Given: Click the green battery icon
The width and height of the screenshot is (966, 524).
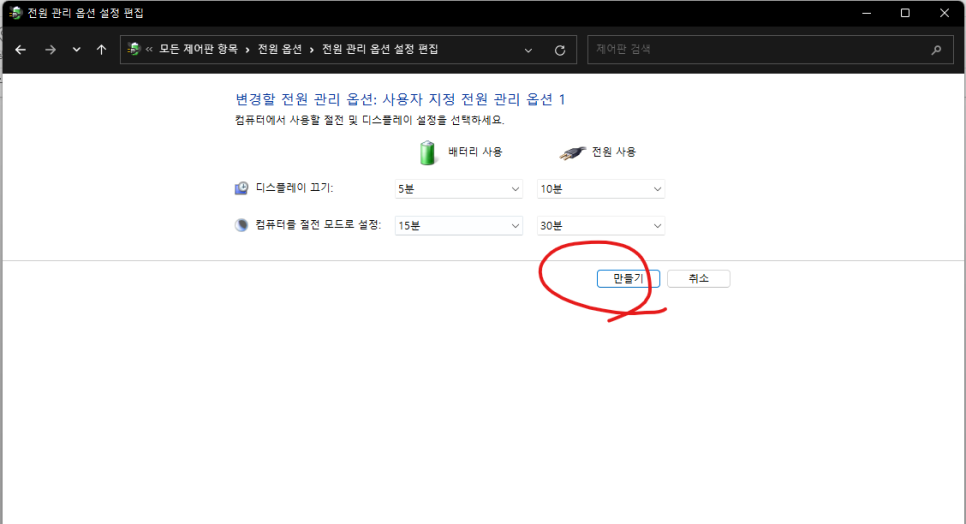Looking at the screenshot, I should [427, 152].
